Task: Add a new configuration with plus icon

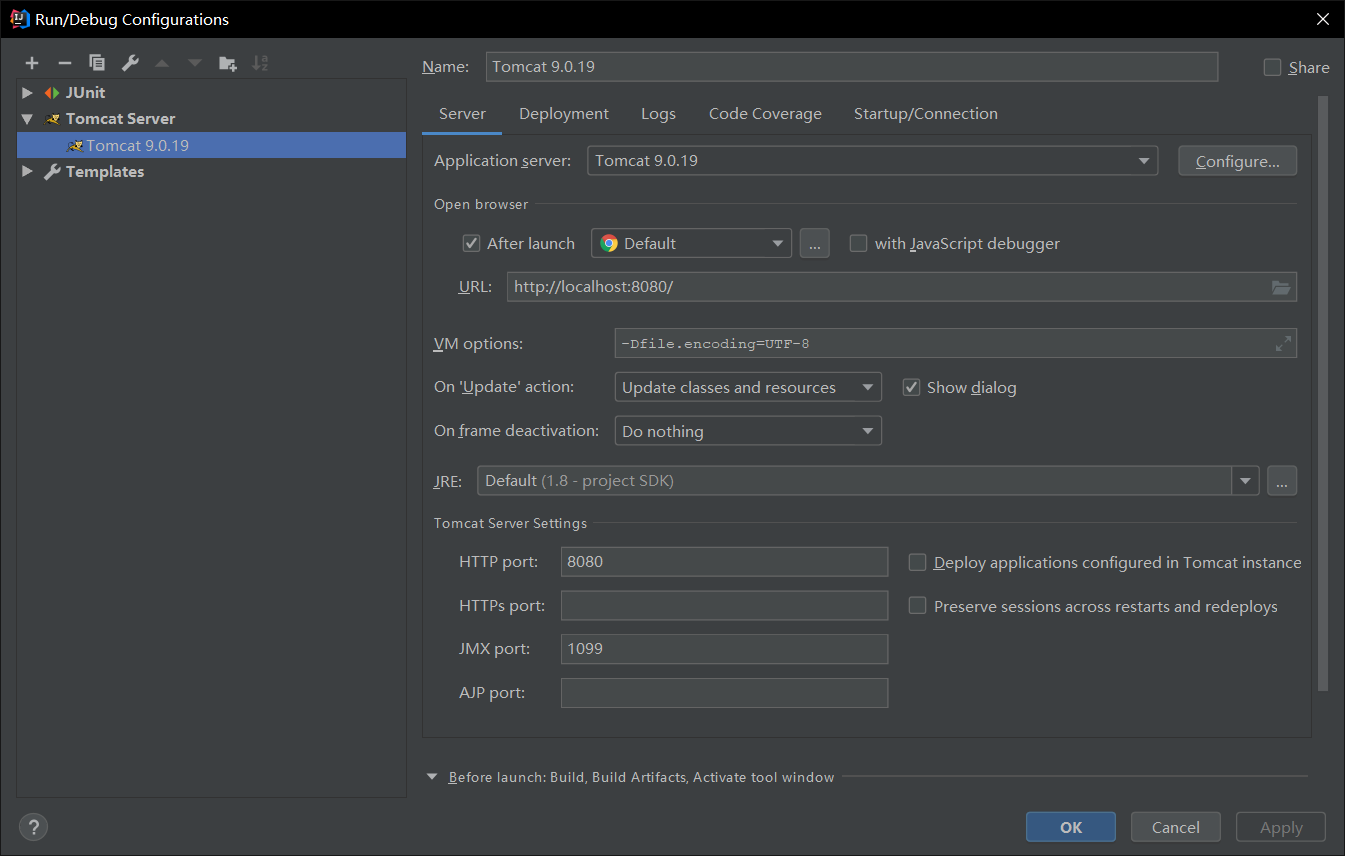Action: (x=32, y=63)
